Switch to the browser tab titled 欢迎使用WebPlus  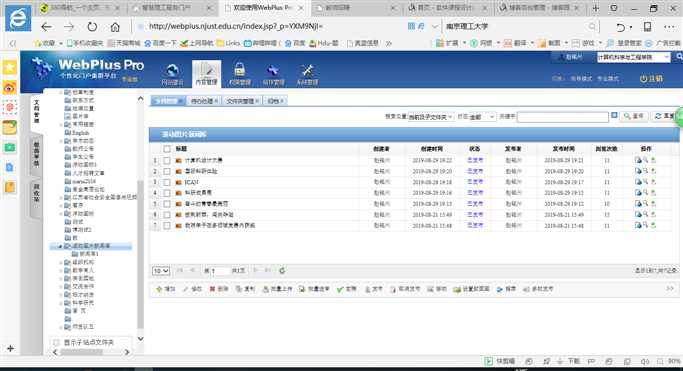point(263,8)
